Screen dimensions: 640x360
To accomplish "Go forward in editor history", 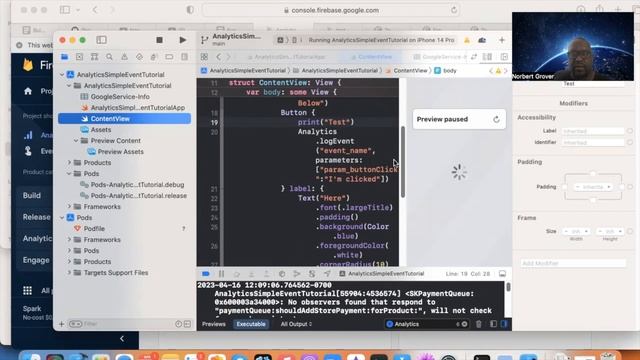I will (229, 57).
